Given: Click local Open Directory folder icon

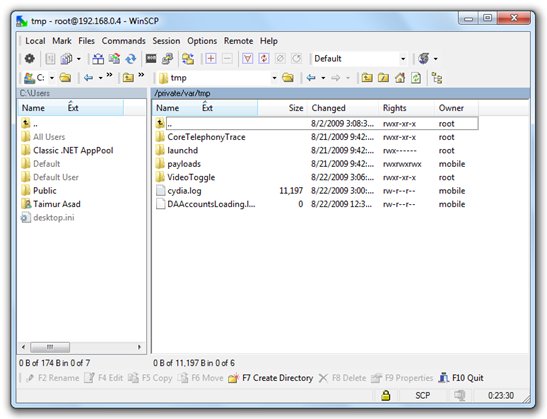Looking at the screenshot, I should (65, 78).
